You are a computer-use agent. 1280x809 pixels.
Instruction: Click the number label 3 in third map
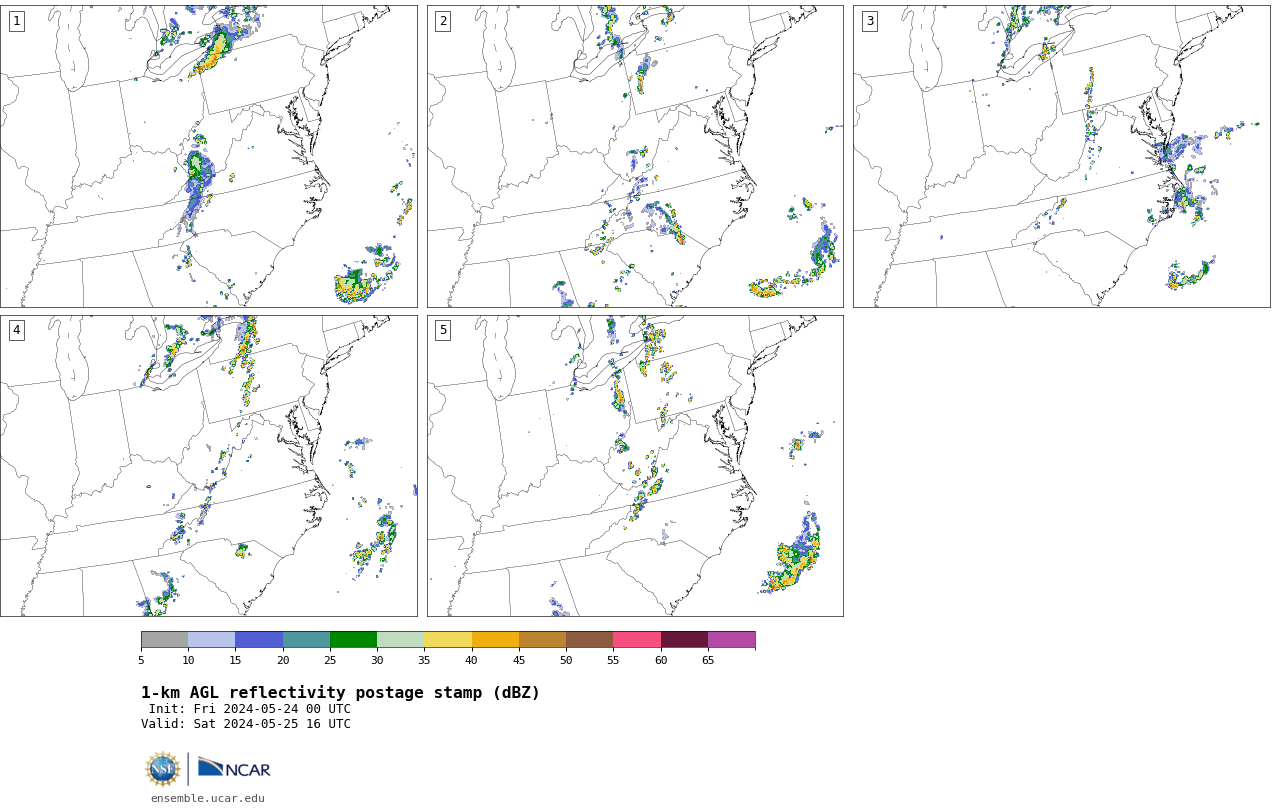869,21
